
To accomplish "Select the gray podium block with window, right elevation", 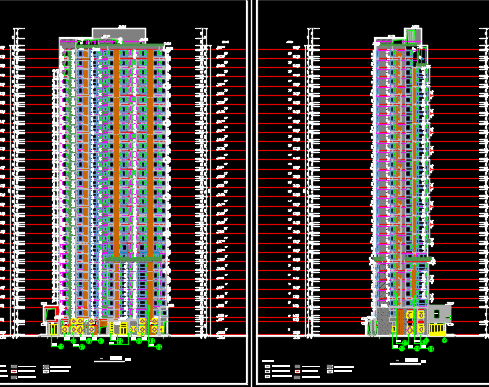I will click(440, 313).
